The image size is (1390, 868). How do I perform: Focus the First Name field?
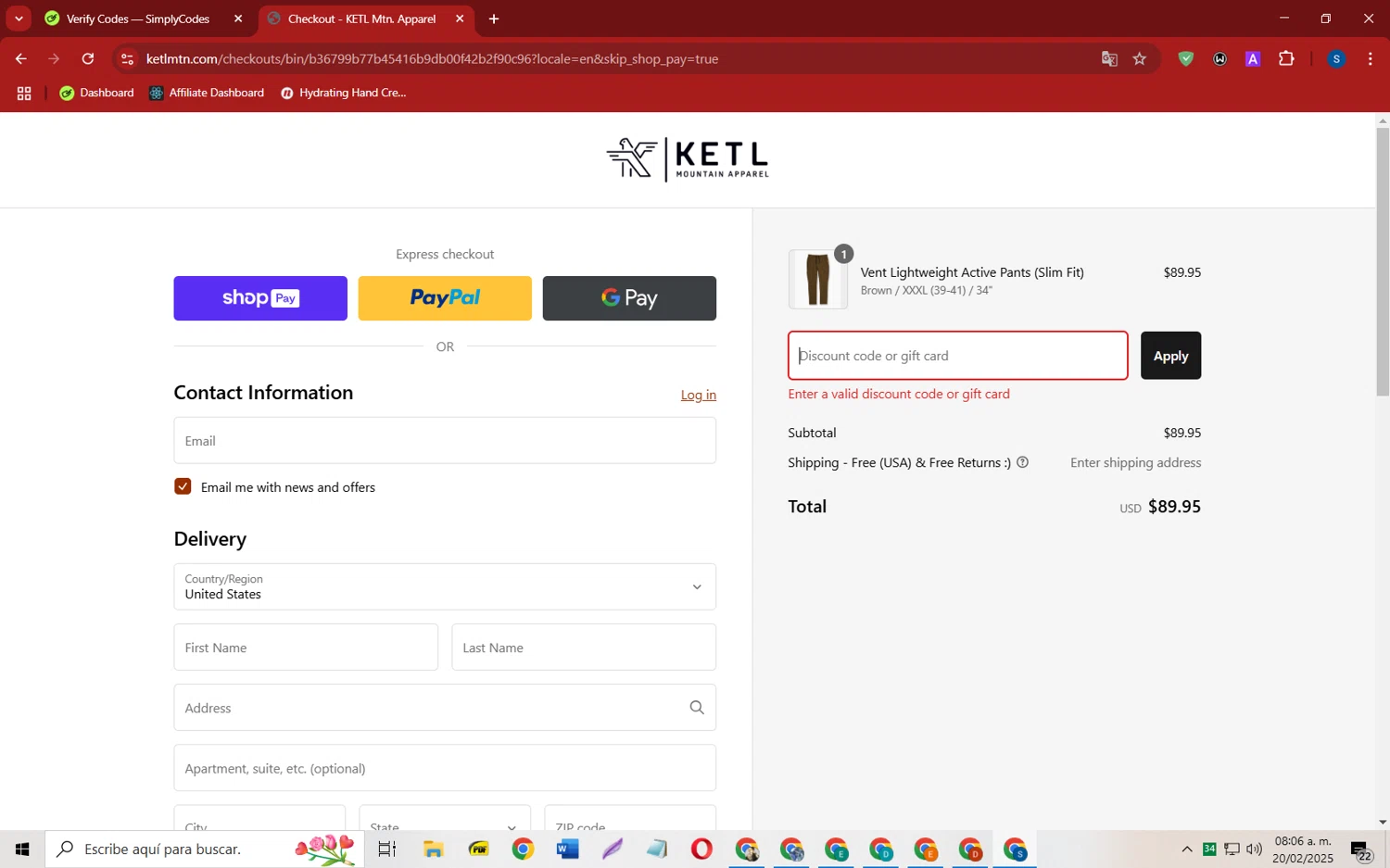point(306,647)
